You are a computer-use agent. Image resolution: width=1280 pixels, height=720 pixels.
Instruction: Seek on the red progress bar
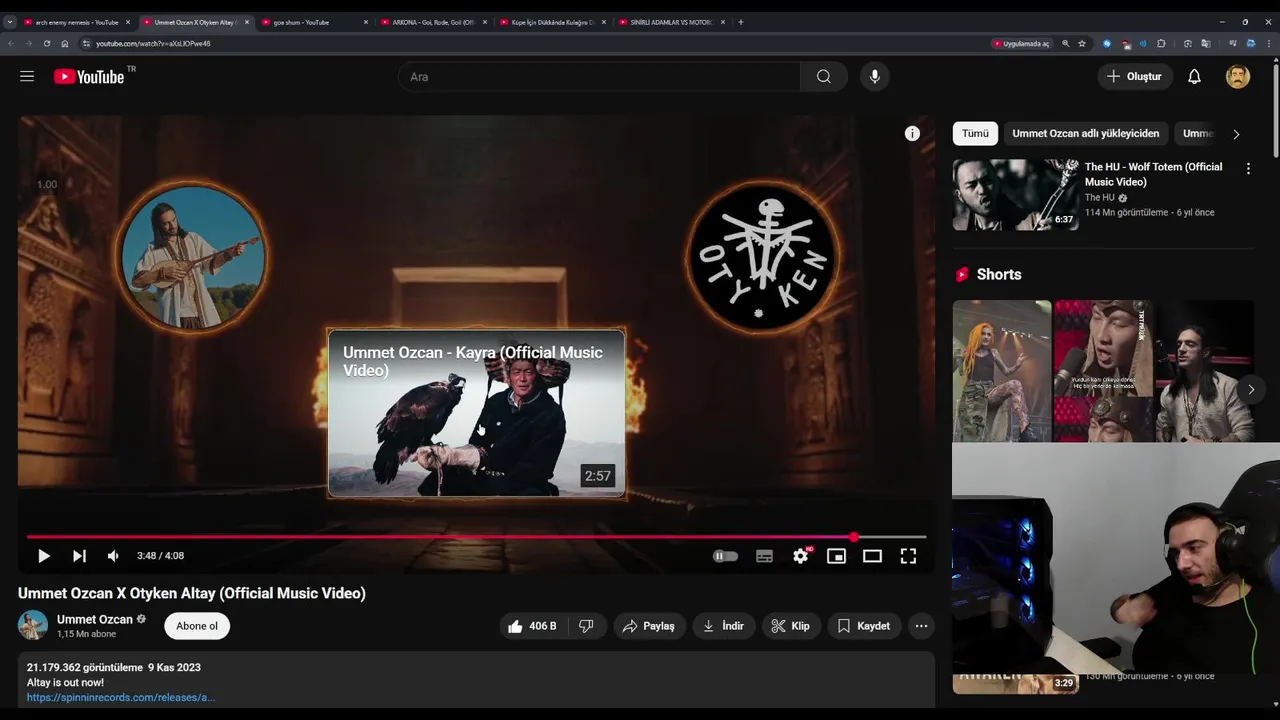click(x=476, y=537)
